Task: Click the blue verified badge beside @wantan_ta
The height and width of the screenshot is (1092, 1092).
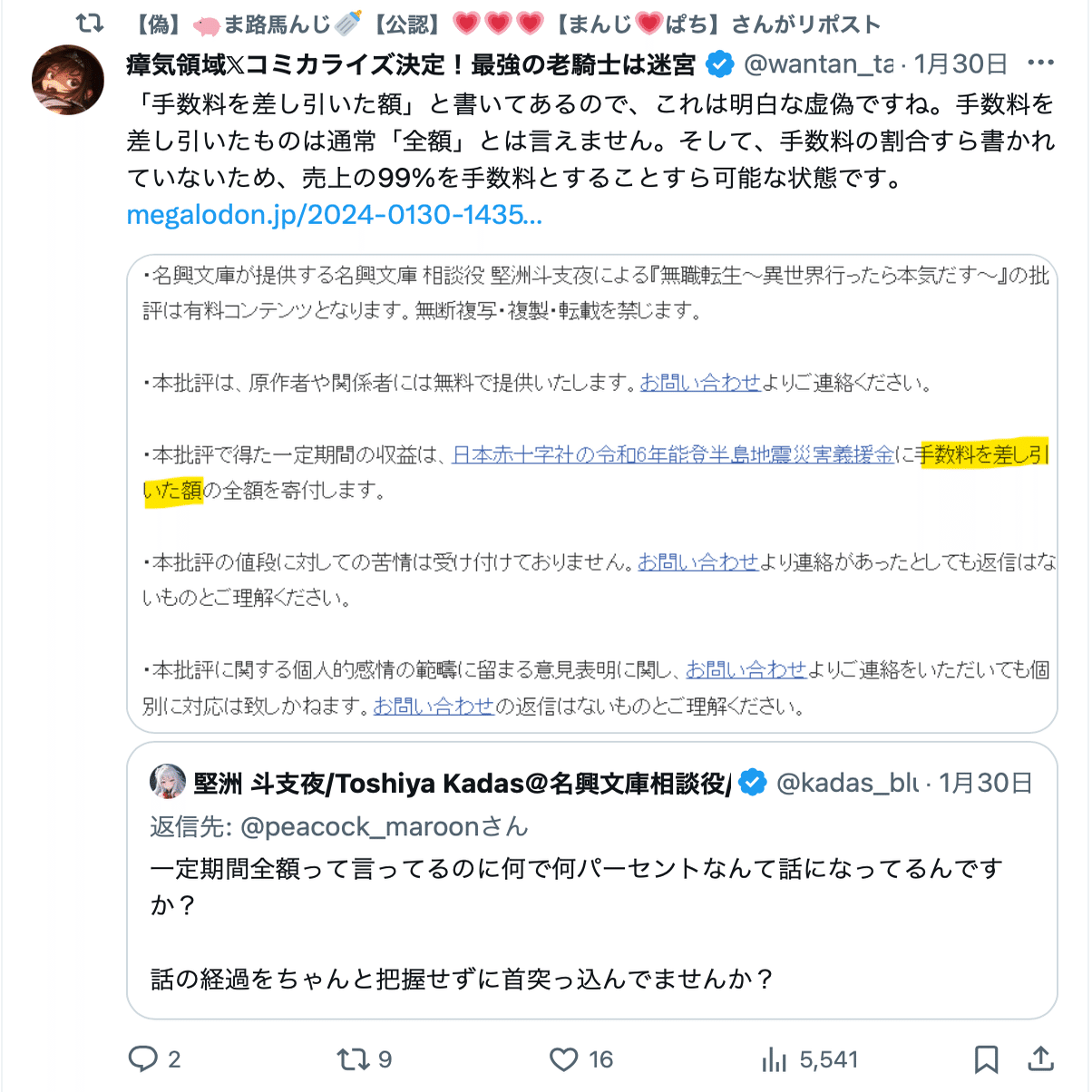Action: (720, 64)
